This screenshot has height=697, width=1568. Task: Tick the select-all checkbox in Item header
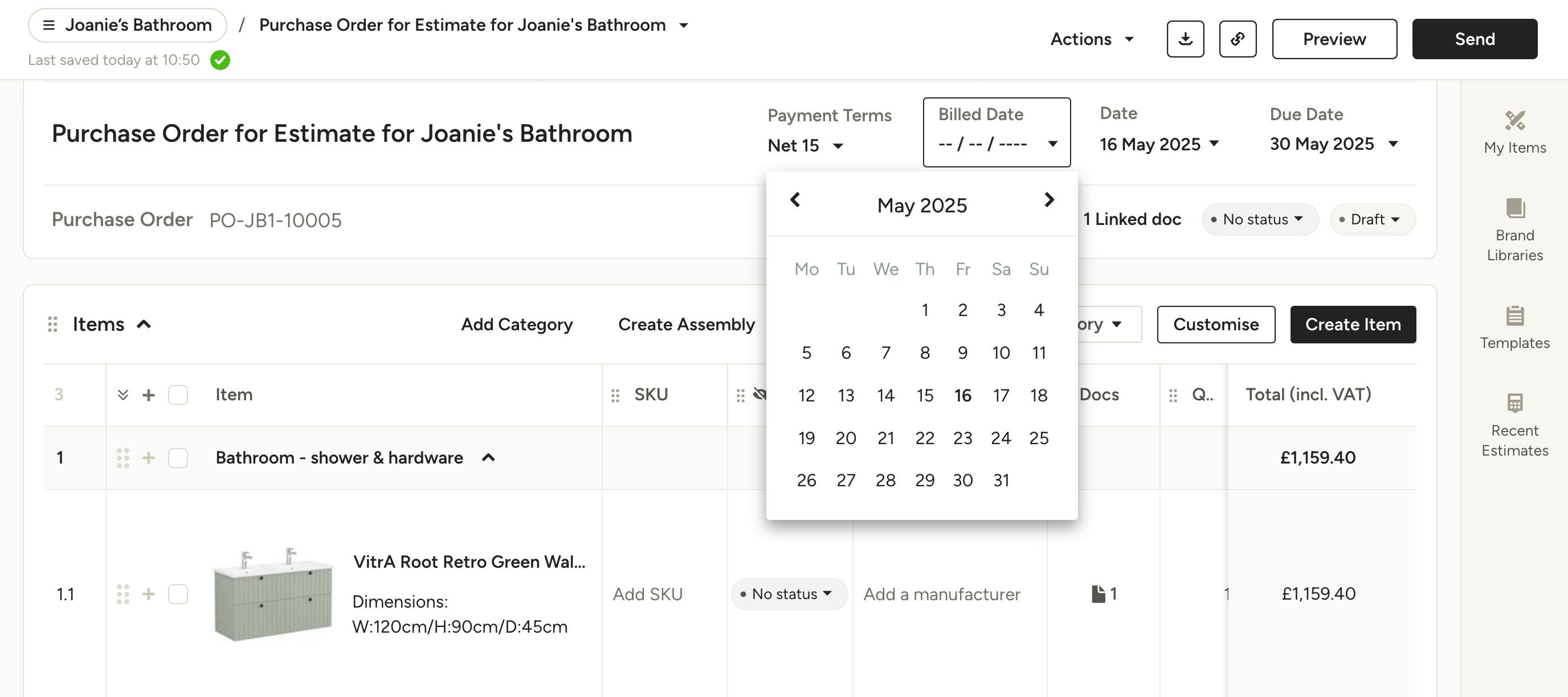(x=178, y=395)
